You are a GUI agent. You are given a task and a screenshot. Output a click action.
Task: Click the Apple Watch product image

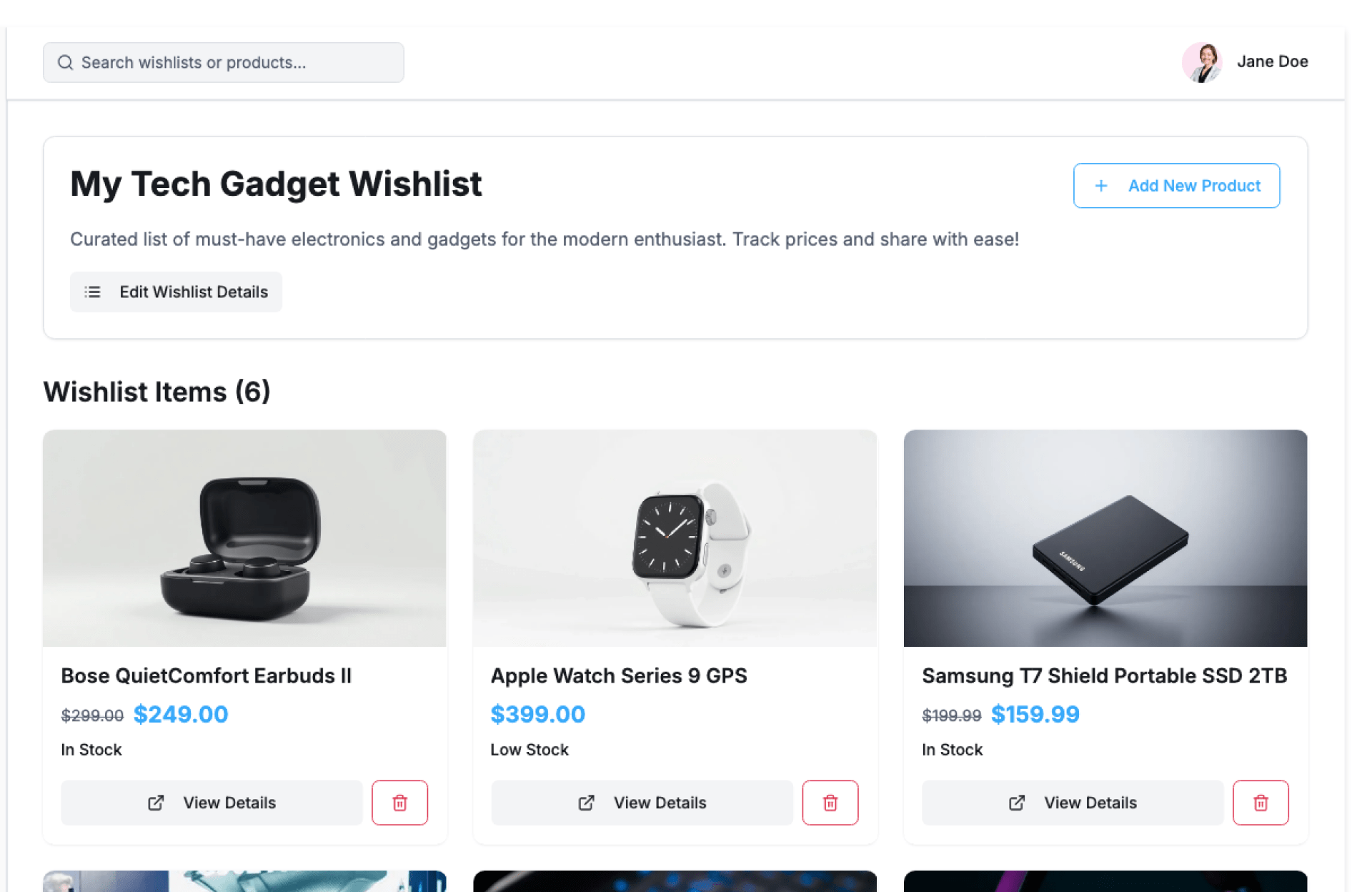point(675,537)
